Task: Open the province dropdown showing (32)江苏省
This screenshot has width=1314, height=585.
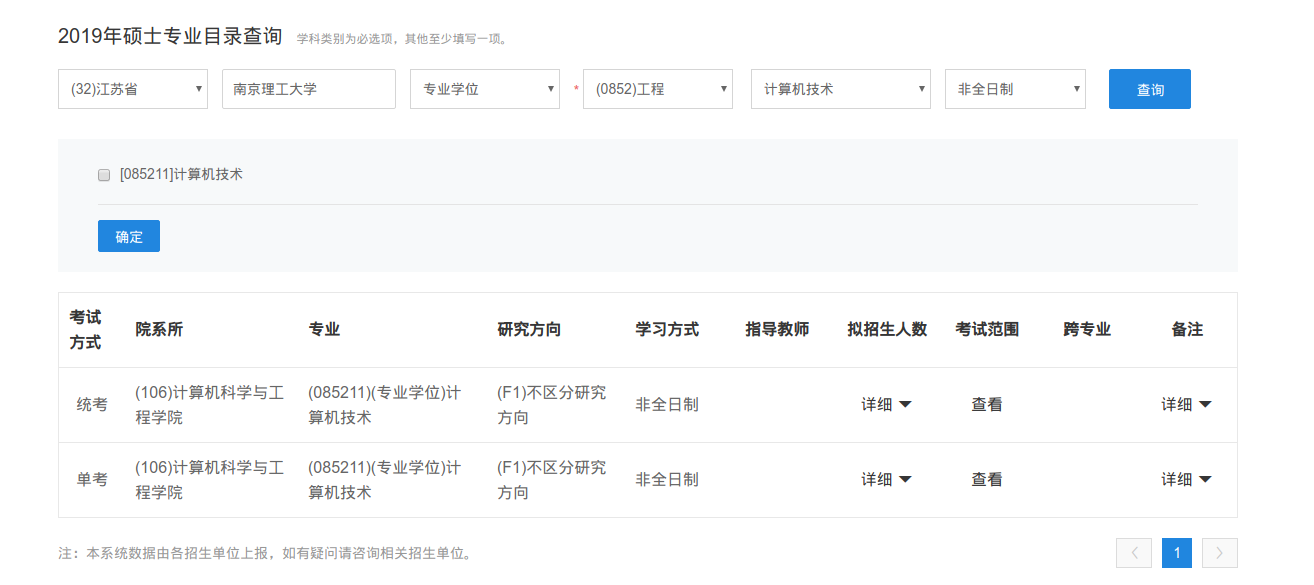Action: [x=132, y=89]
